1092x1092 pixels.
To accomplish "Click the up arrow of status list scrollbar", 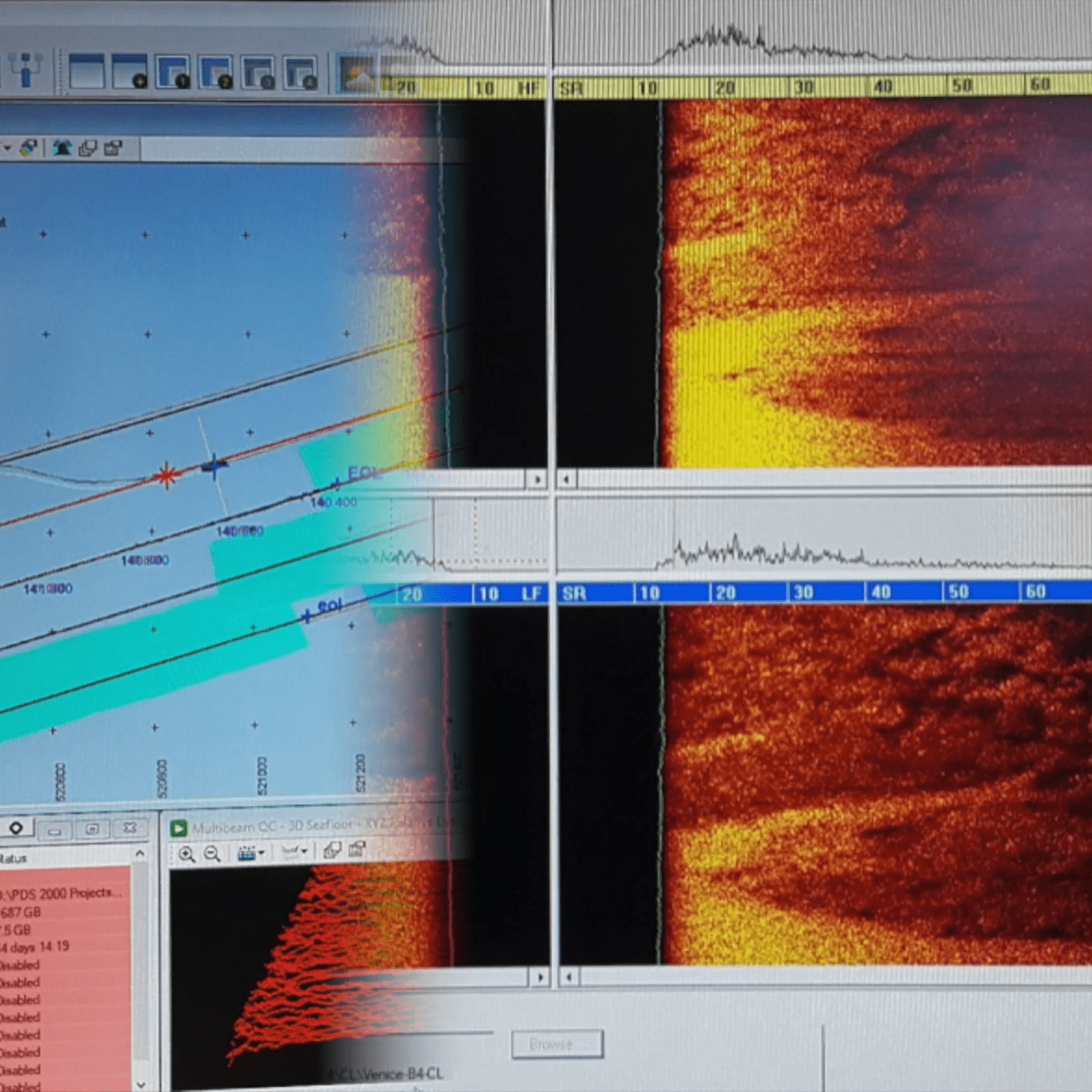I will click(140, 854).
